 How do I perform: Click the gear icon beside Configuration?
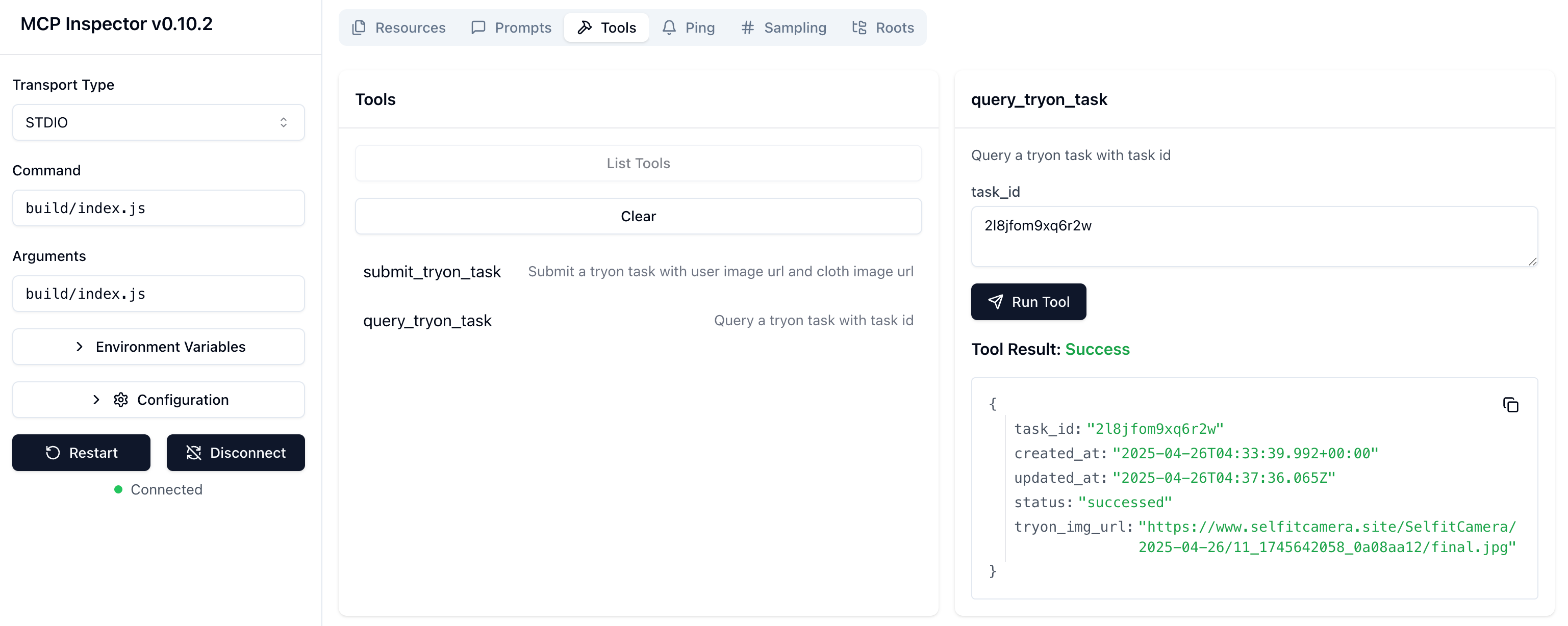120,400
